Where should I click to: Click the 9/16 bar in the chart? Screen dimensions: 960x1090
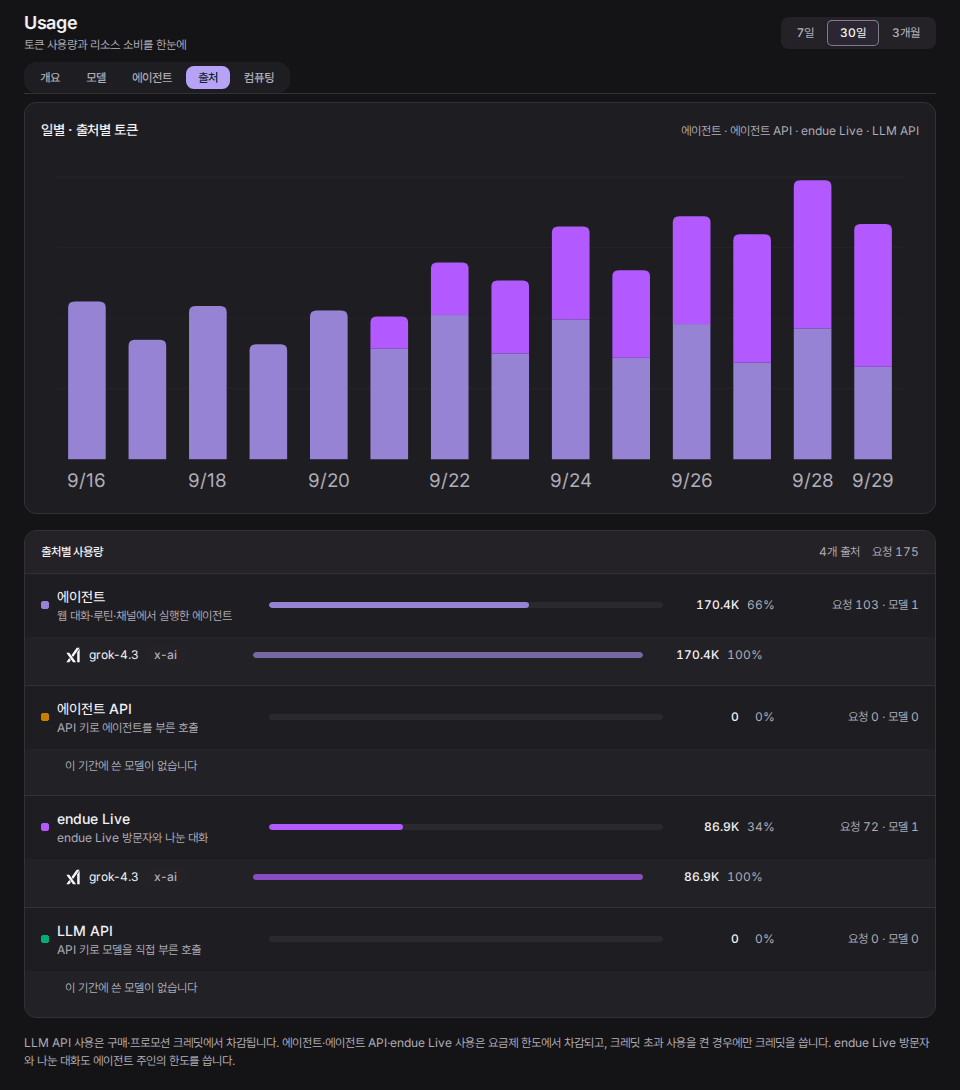click(87, 380)
